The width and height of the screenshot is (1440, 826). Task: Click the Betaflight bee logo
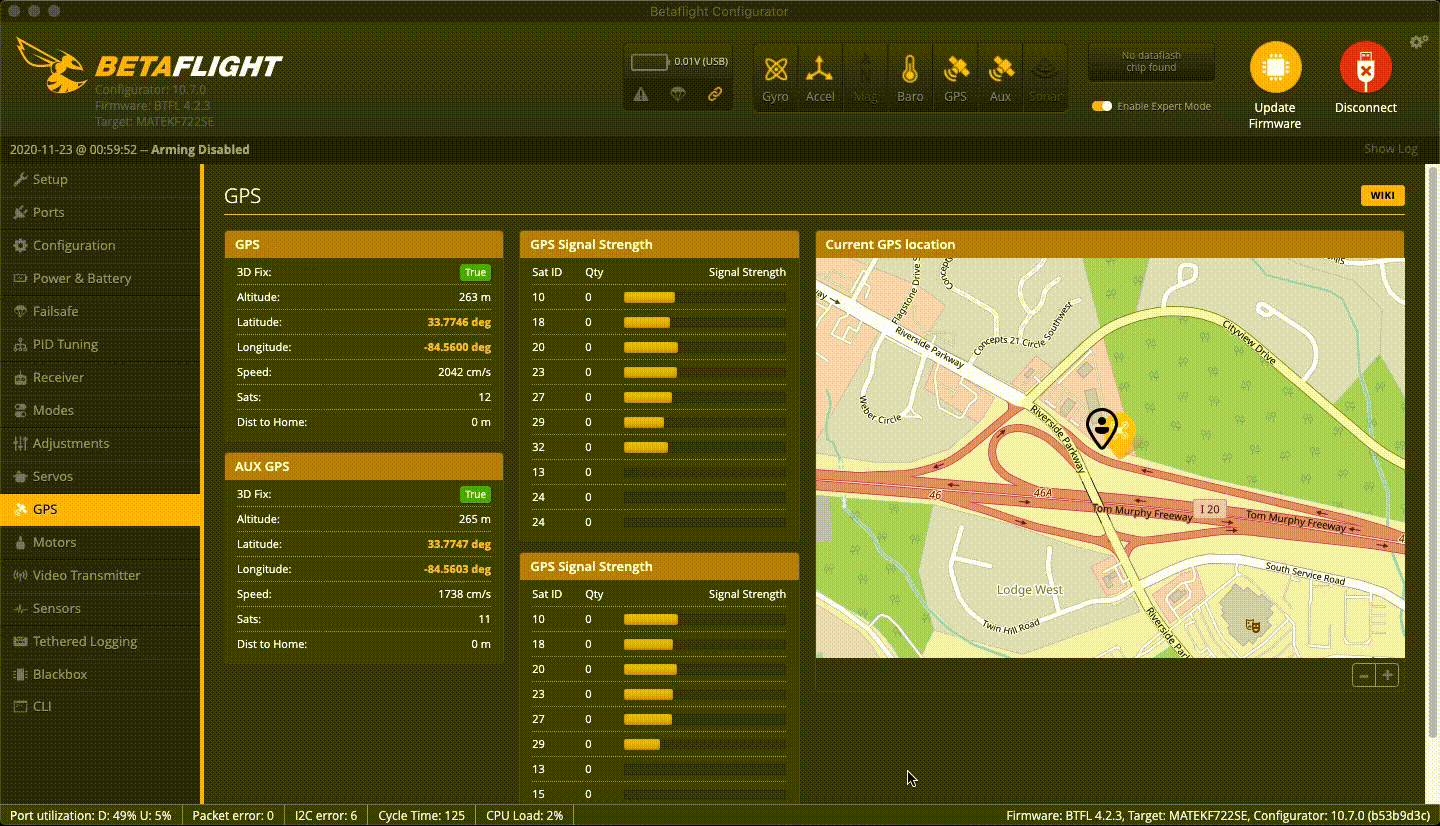click(51, 66)
